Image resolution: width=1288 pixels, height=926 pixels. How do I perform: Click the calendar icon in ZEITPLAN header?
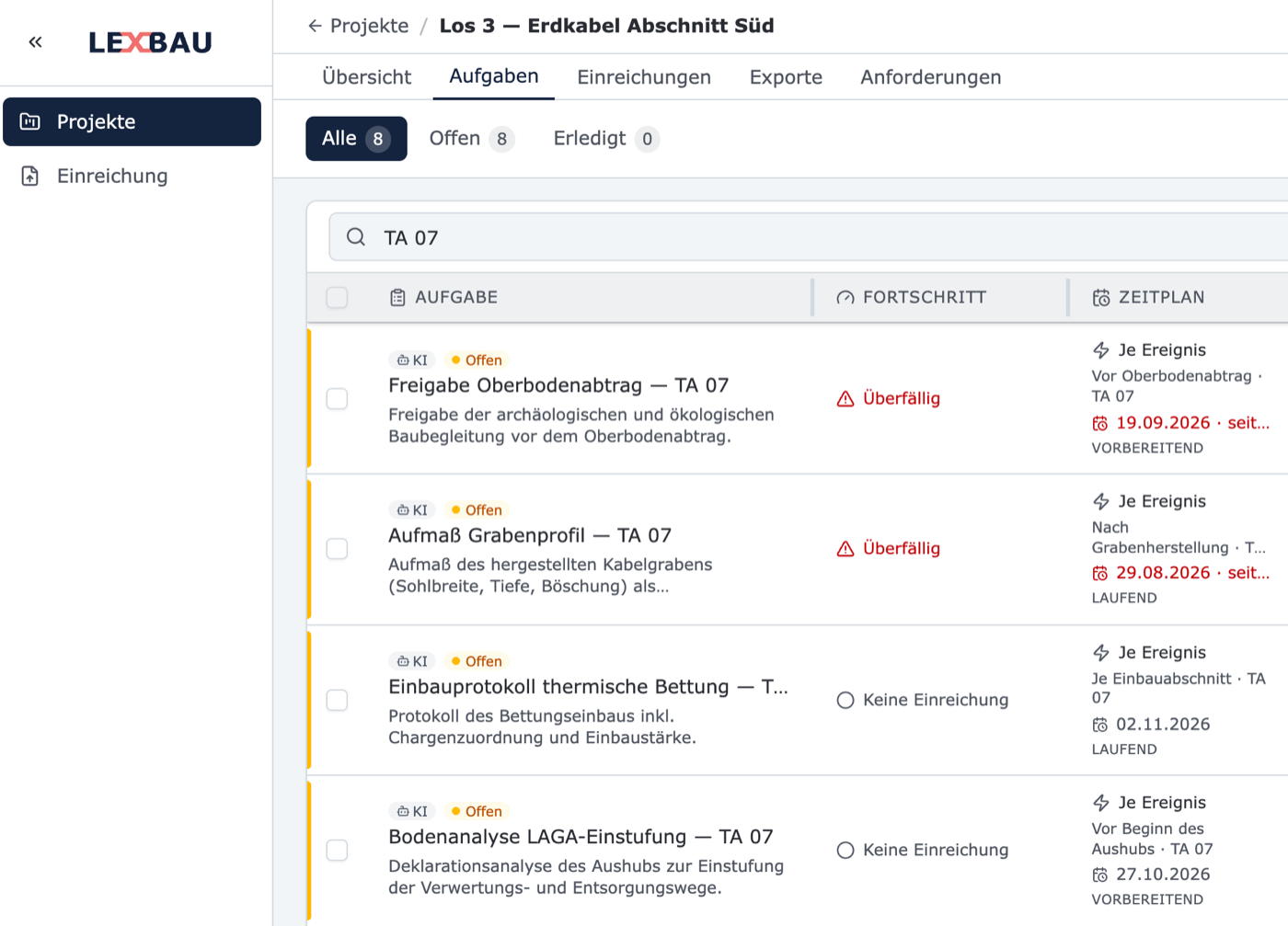click(1101, 297)
